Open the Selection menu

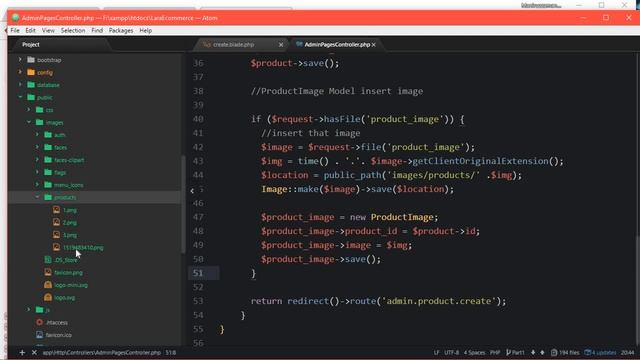point(73,31)
